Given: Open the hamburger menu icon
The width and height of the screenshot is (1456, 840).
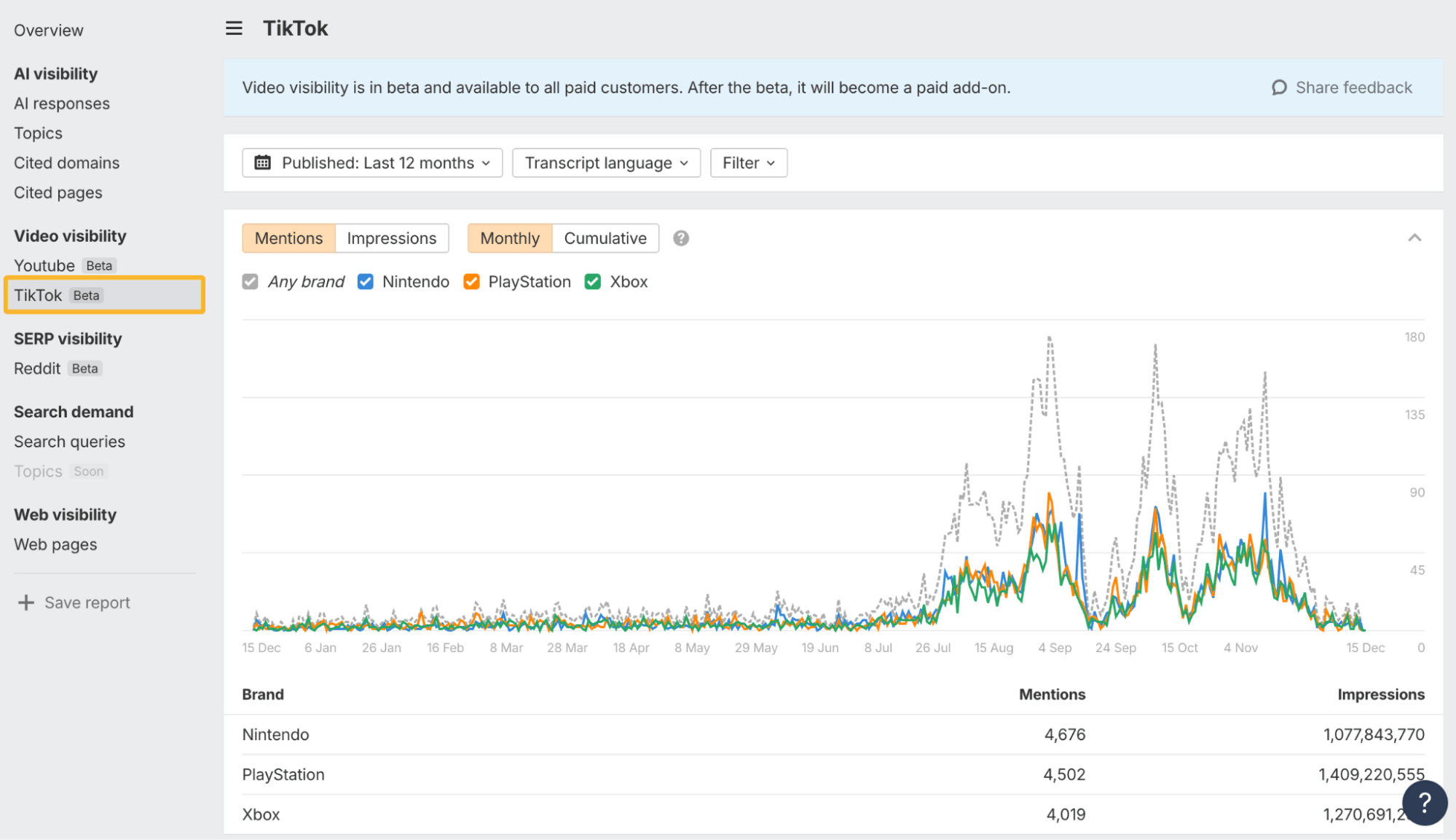Looking at the screenshot, I should point(233,28).
